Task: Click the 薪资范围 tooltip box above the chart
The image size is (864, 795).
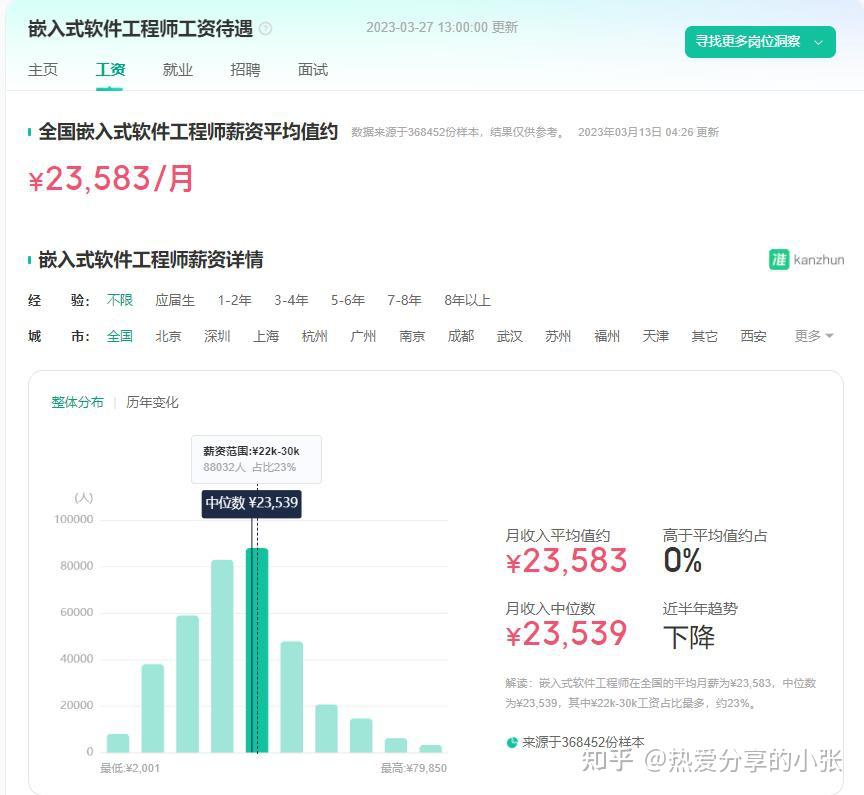Action: [256, 458]
